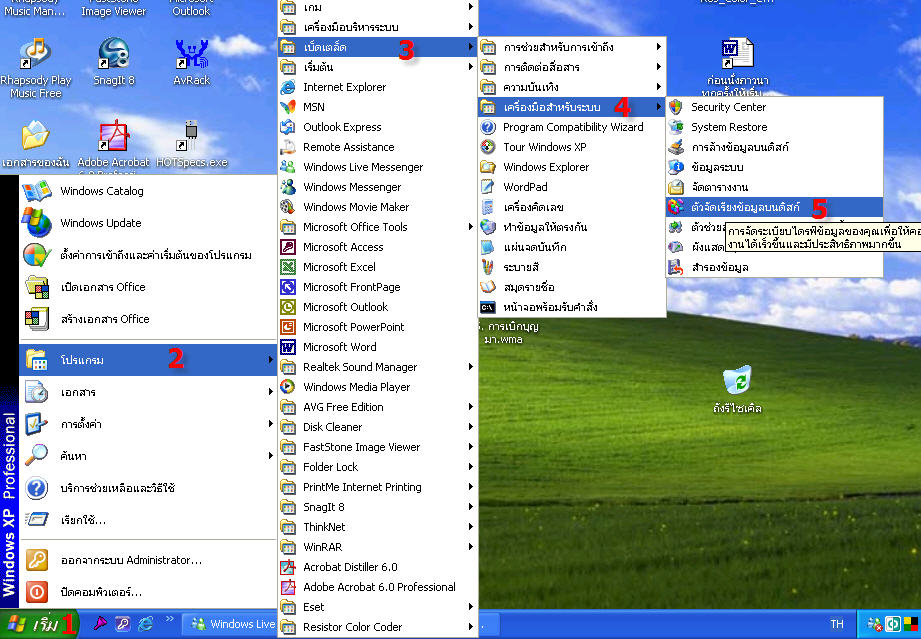The height and width of the screenshot is (639, 921).
Task: Select Disk Cleanup (การล้างข้อมูลบนดิสก์)
Action: coord(775,147)
